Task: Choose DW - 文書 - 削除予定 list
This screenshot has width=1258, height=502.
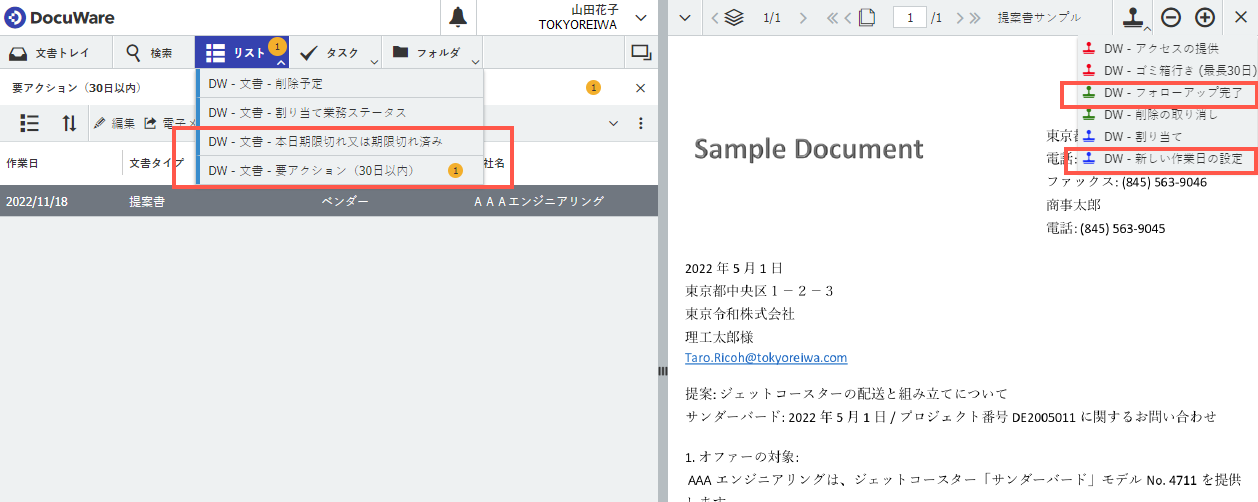Action: pos(340,83)
